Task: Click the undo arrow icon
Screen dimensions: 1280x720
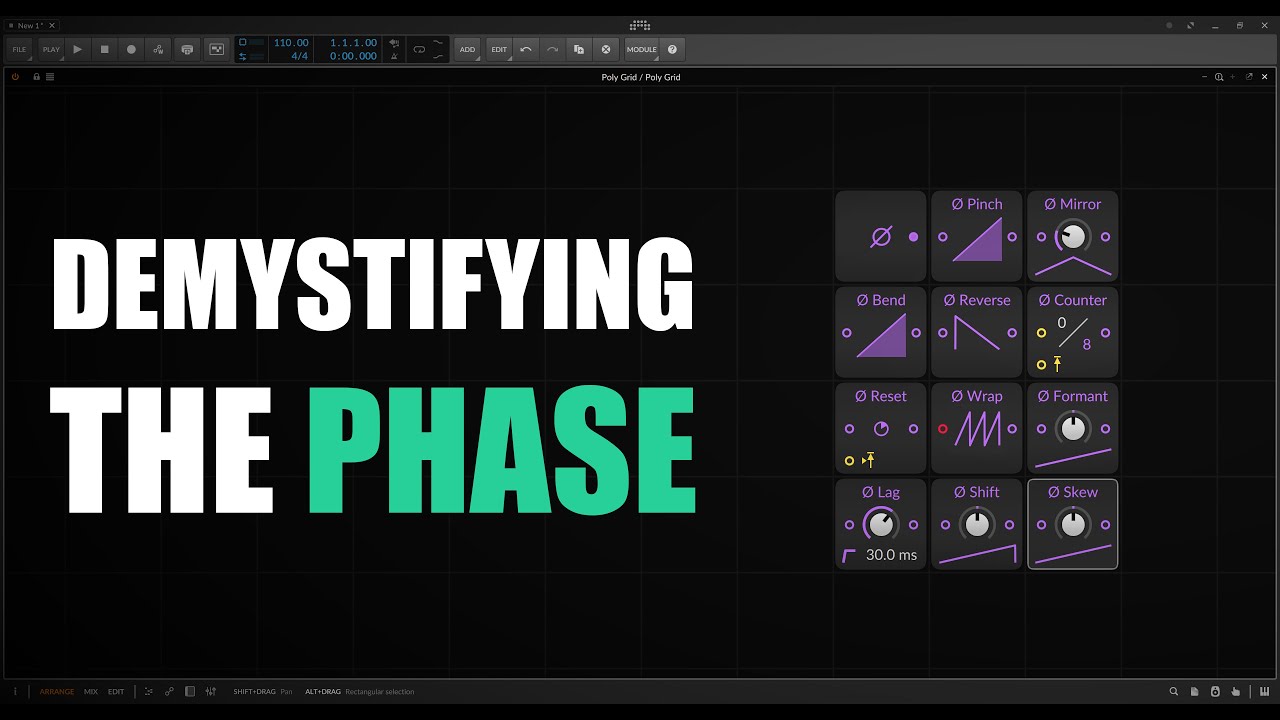Action: [x=526, y=49]
